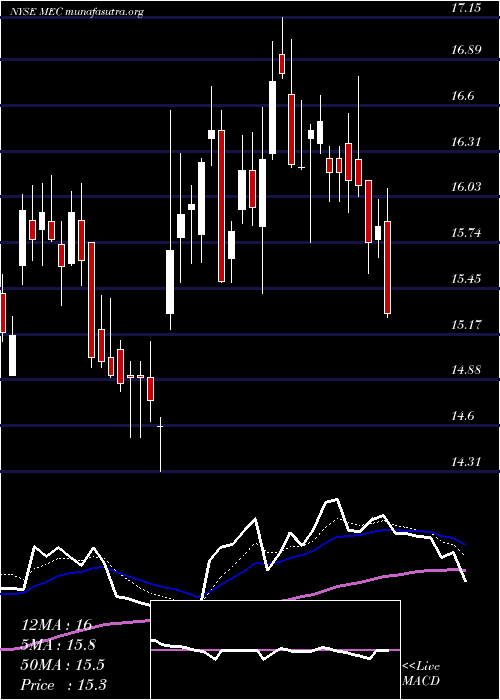The height and width of the screenshot is (700, 500).
Task: Click inside the Live MACD inset panel
Action: 275,650
